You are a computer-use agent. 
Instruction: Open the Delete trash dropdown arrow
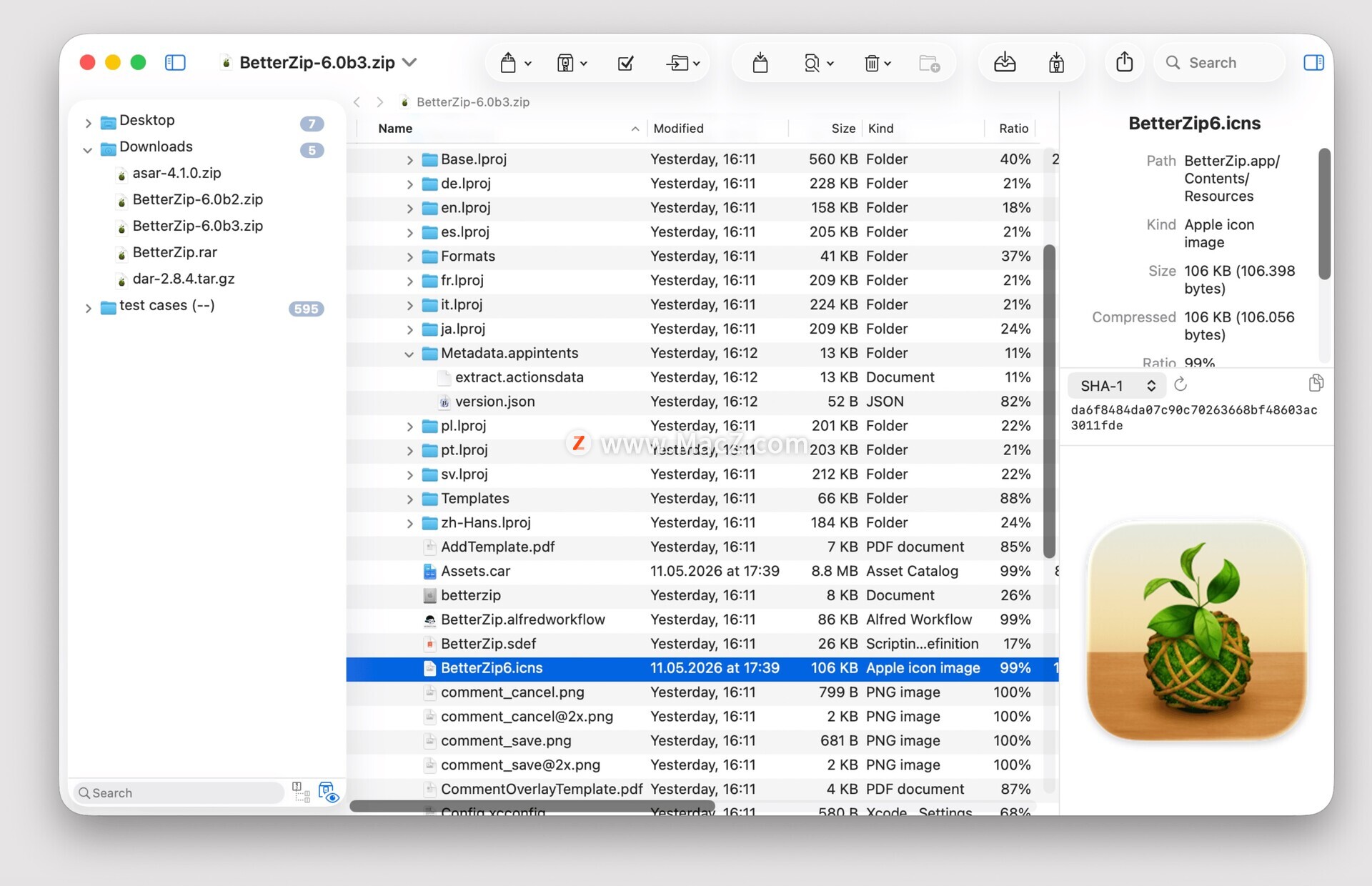[888, 64]
